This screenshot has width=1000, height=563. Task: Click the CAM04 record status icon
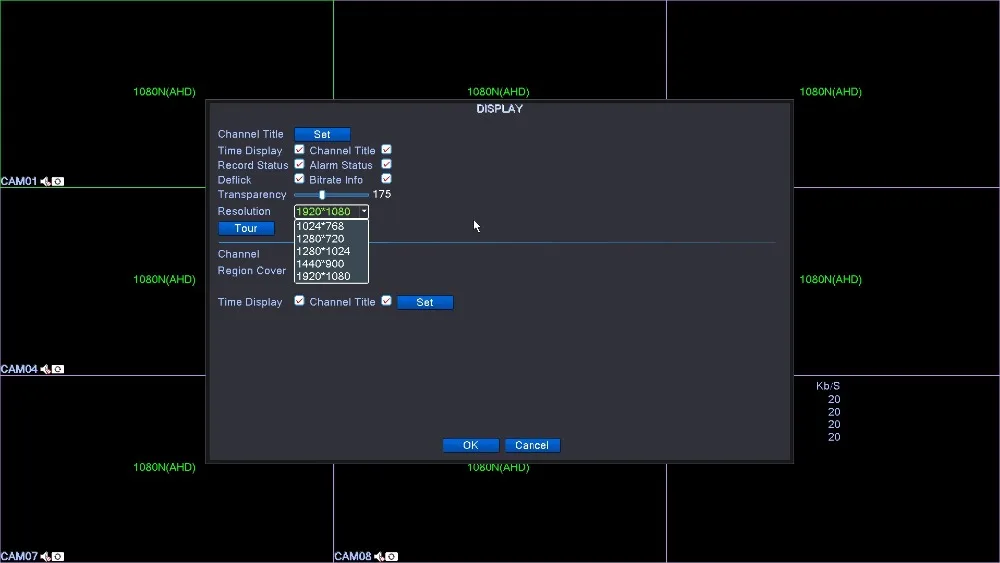[58, 369]
